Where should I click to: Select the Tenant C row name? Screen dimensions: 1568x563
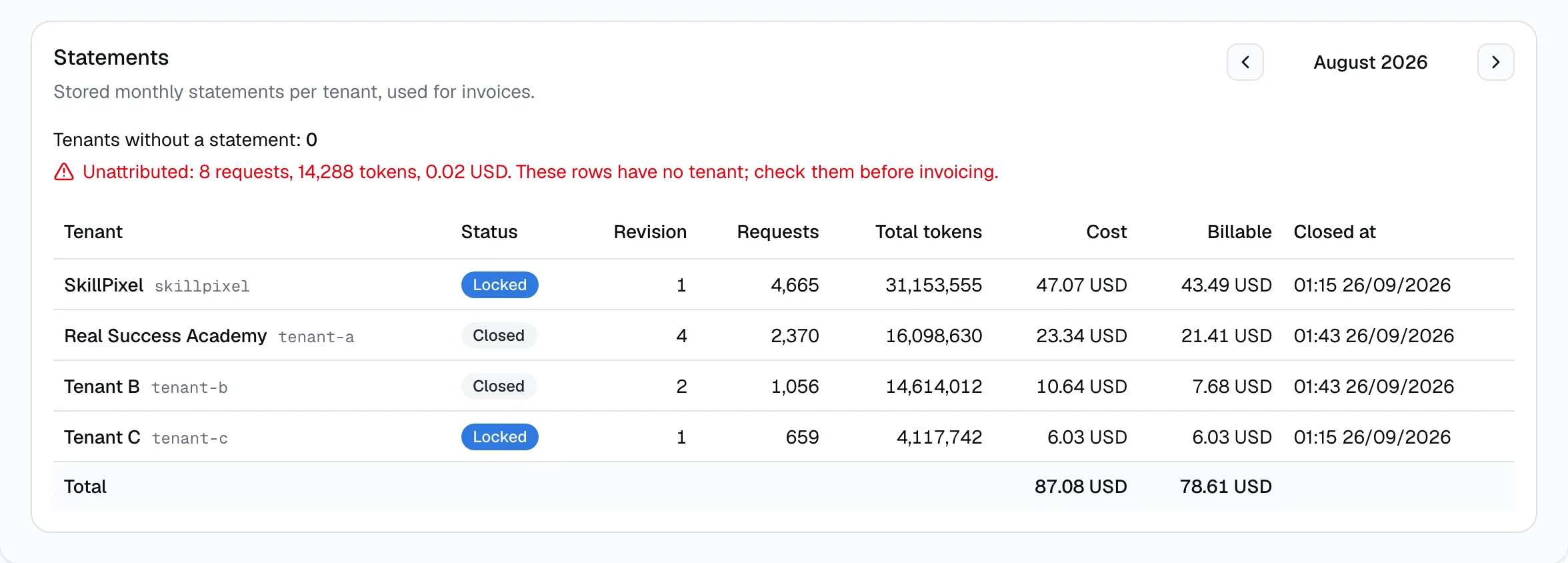pos(102,438)
